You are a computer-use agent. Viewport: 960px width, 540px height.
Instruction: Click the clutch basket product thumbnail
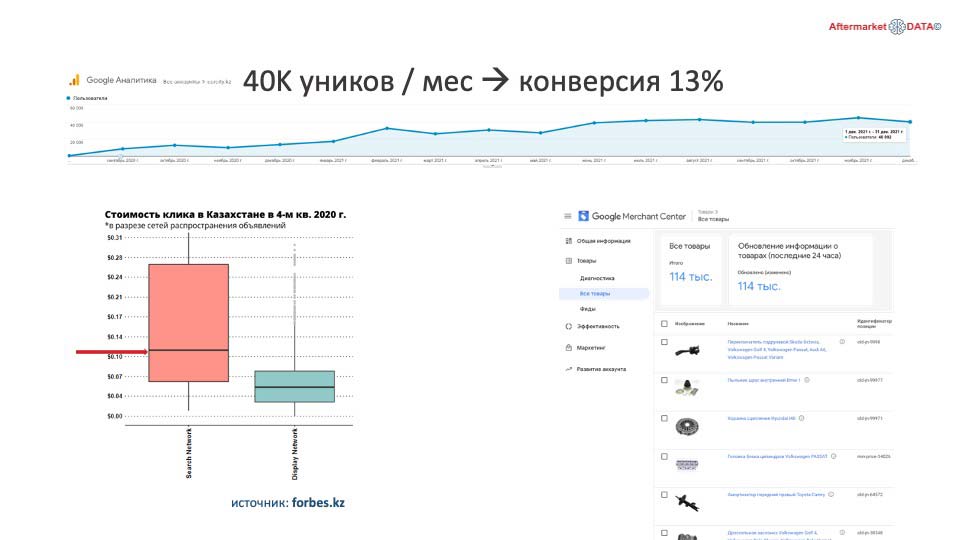687,427
